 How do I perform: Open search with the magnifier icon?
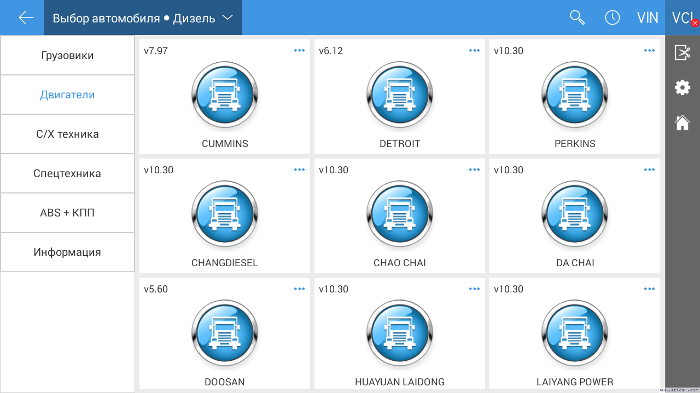pyautogui.click(x=577, y=18)
